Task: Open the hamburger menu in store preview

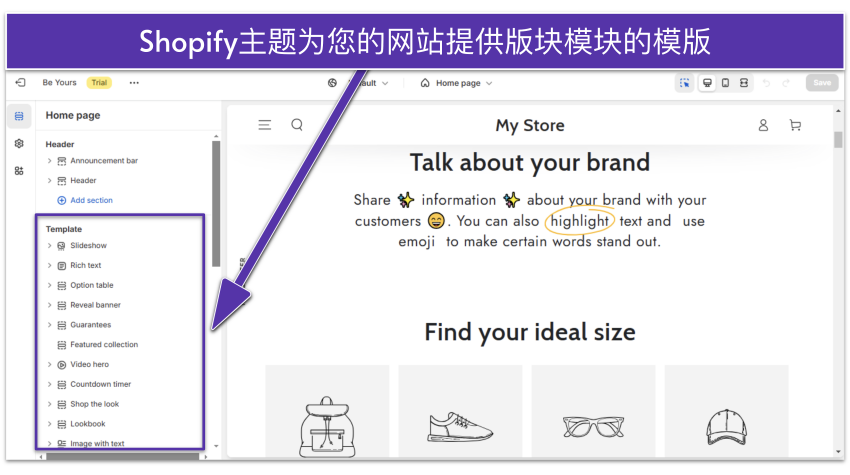Action: coord(265,125)
